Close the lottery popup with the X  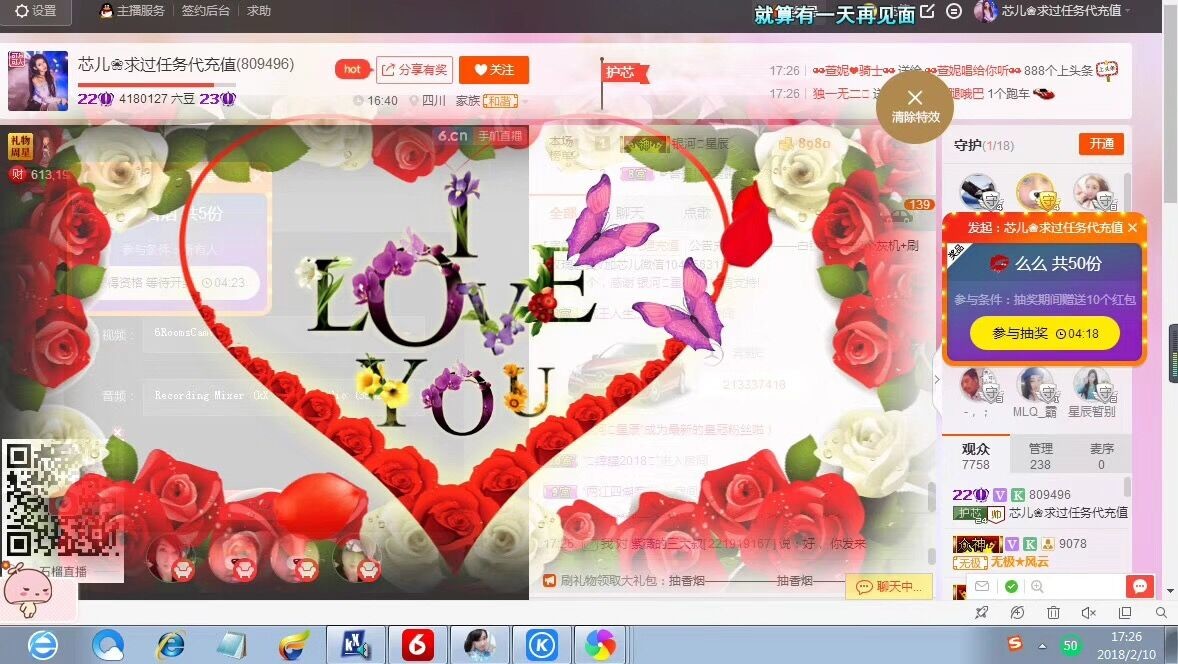click(1132, 227)
